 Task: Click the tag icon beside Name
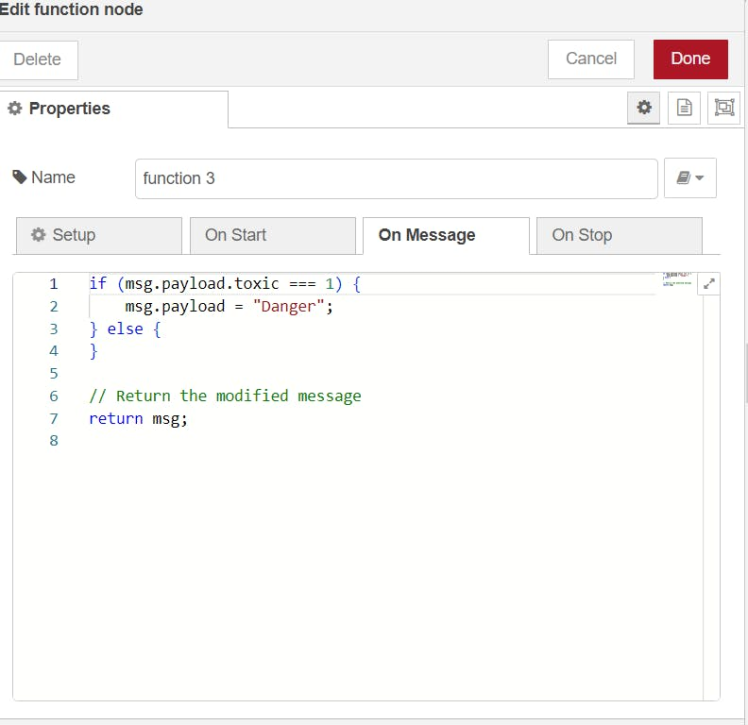[20, 177]
